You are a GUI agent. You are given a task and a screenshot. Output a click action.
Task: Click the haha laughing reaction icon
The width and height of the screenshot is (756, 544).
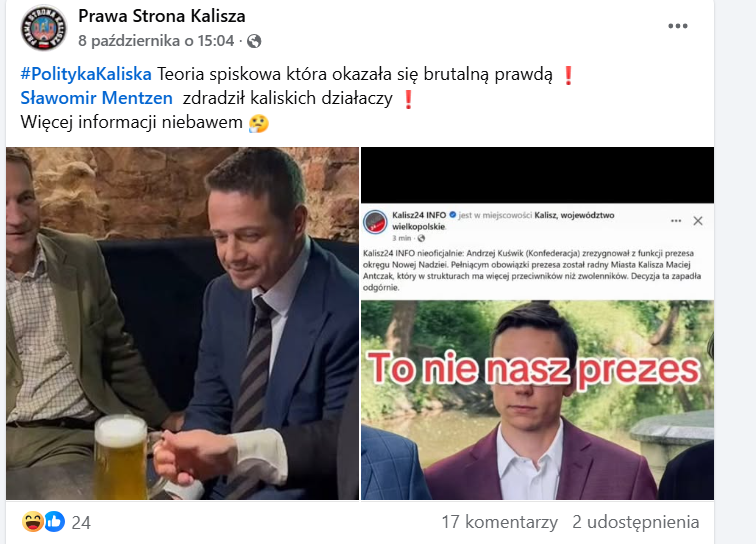pyautogui.click(x=33, y=521)
